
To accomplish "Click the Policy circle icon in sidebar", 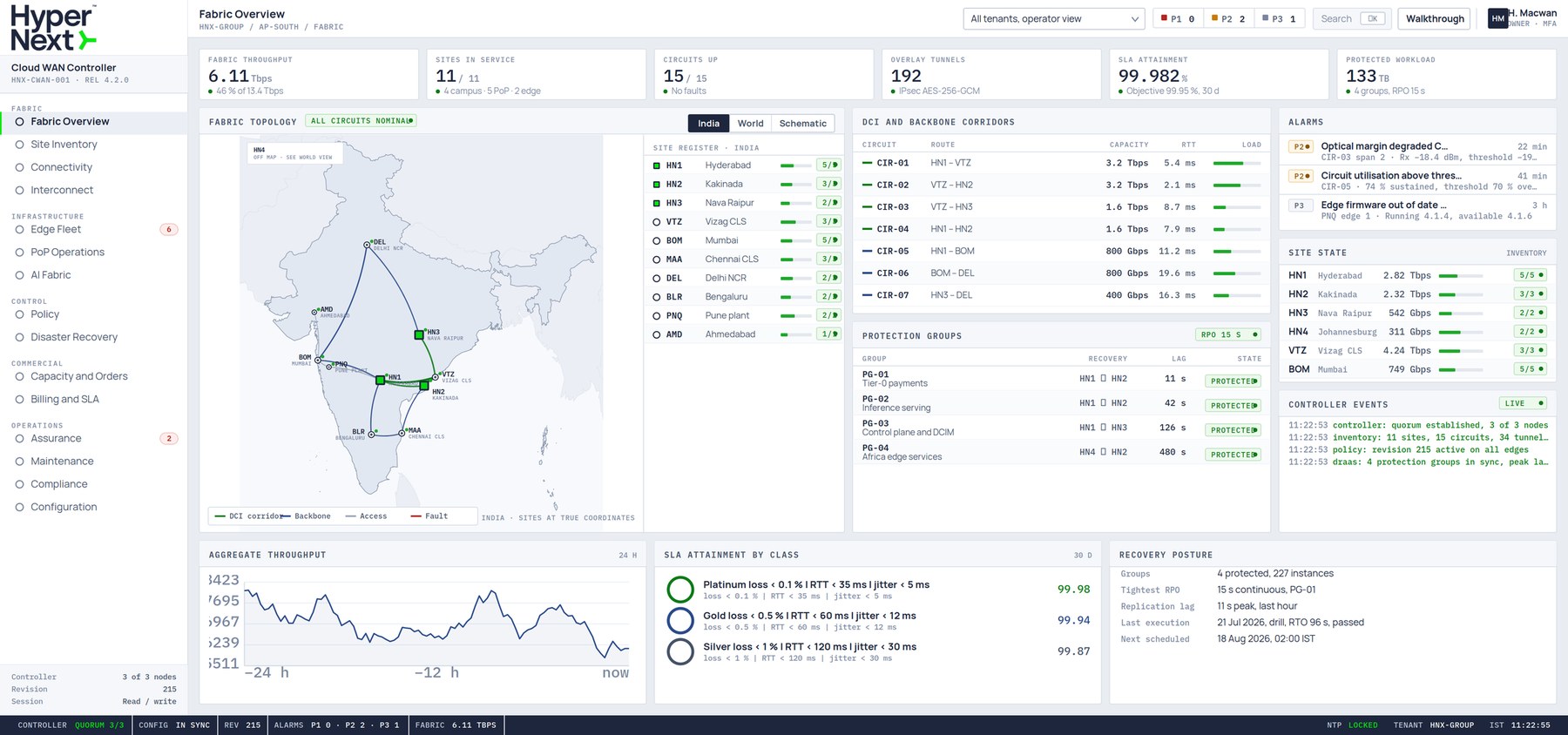I will pyautogui.click(x=19, y=314).
